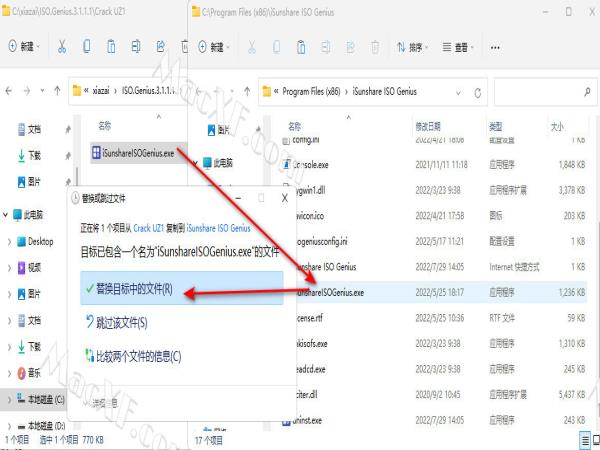Open the New menu in iSunshare ISO Genius window
The image size is (600, 450).
214,47
